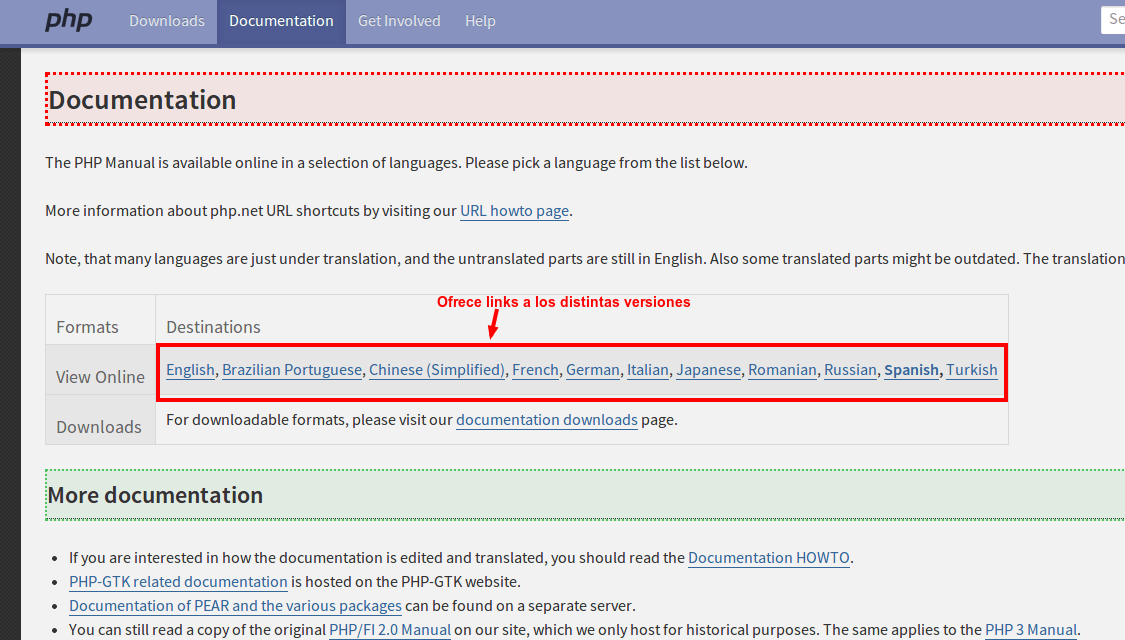Click the php logo

click(x=69, y=20)
